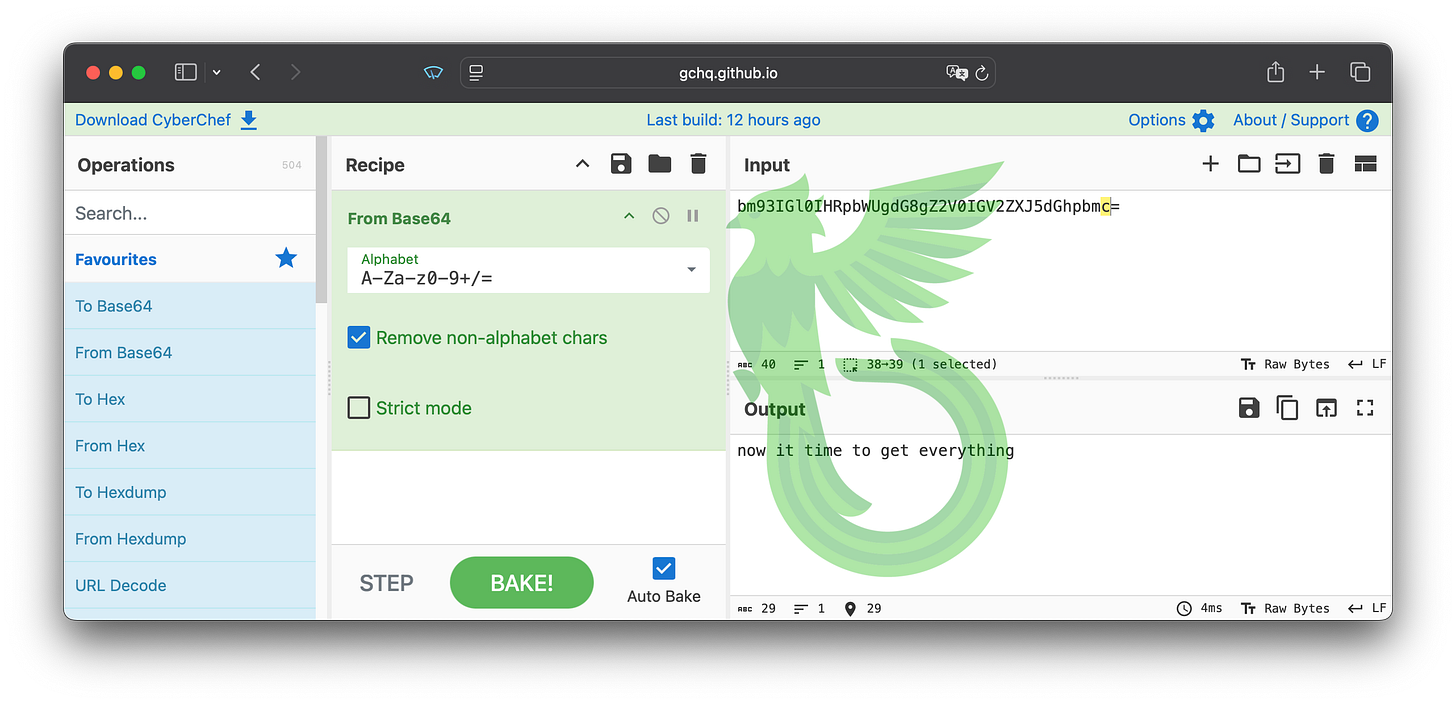1456x704 pixels.
Task: Set breakpoint on From Base64 operation
Action: [x=693, y=216]
